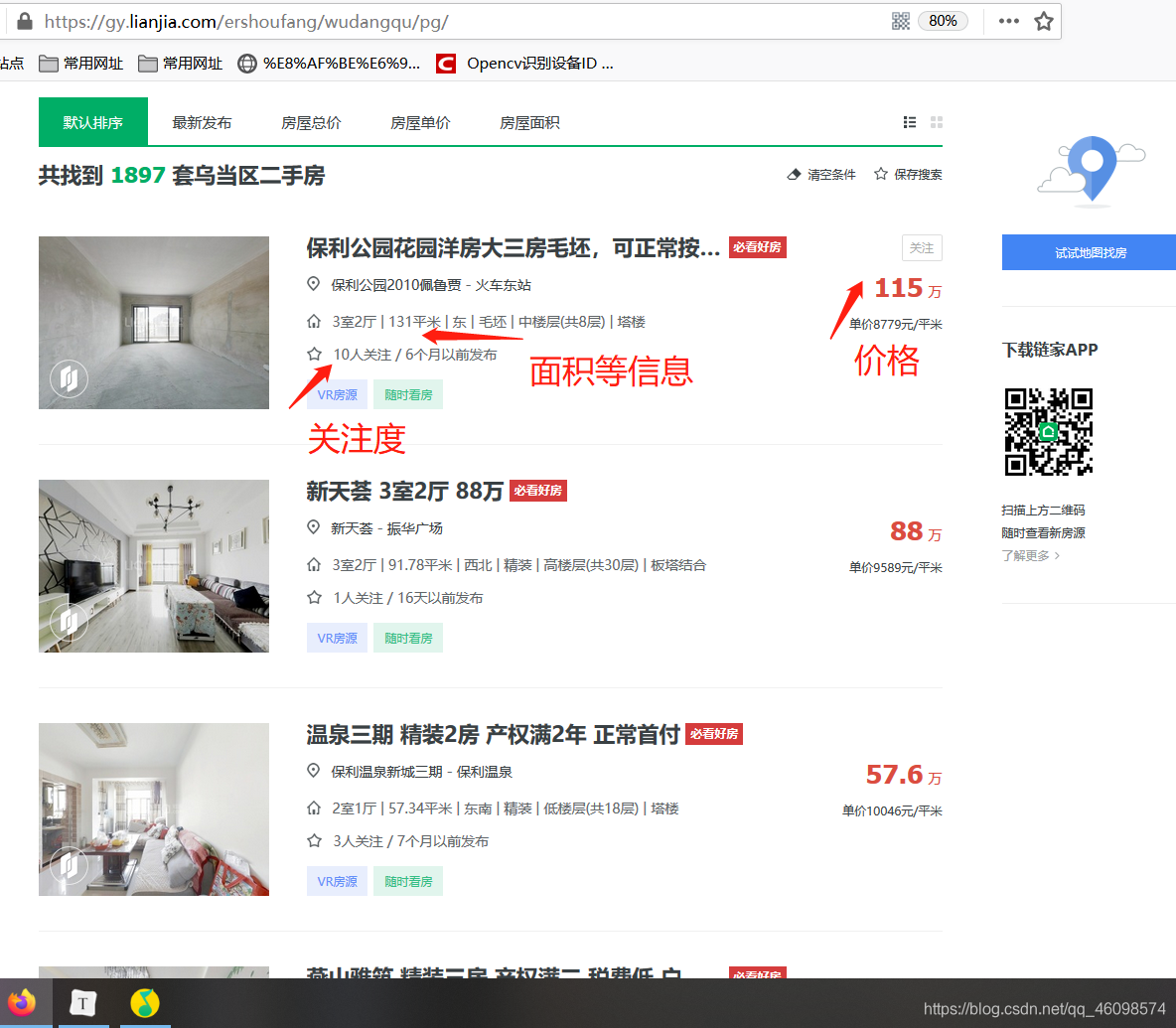Click the location pin beside 新天荟 - 振华广场
The width and height of the screenshot is (1176, 1028).
[314, 527]
